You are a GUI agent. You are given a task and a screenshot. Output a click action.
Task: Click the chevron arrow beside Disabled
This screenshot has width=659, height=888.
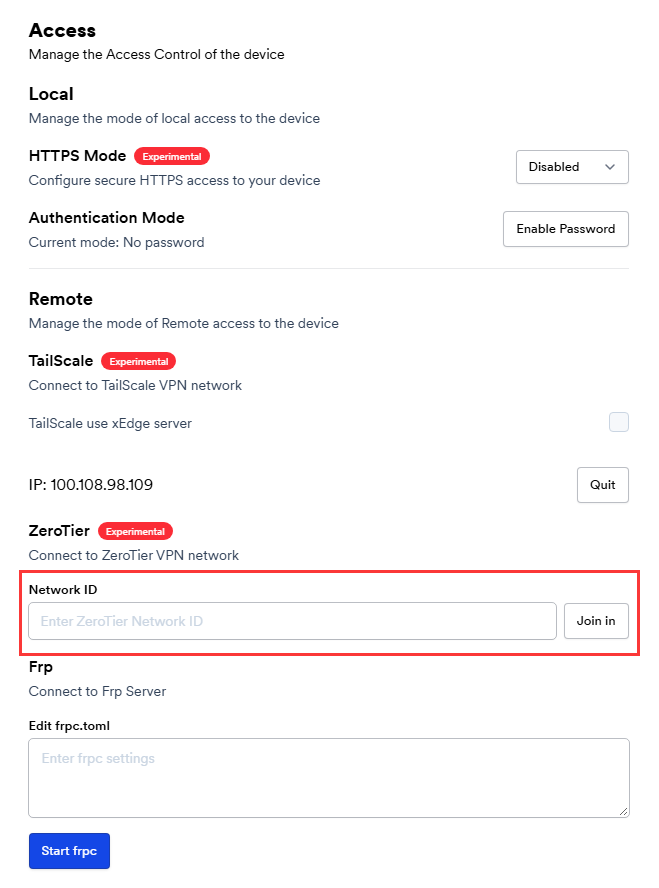610,167
